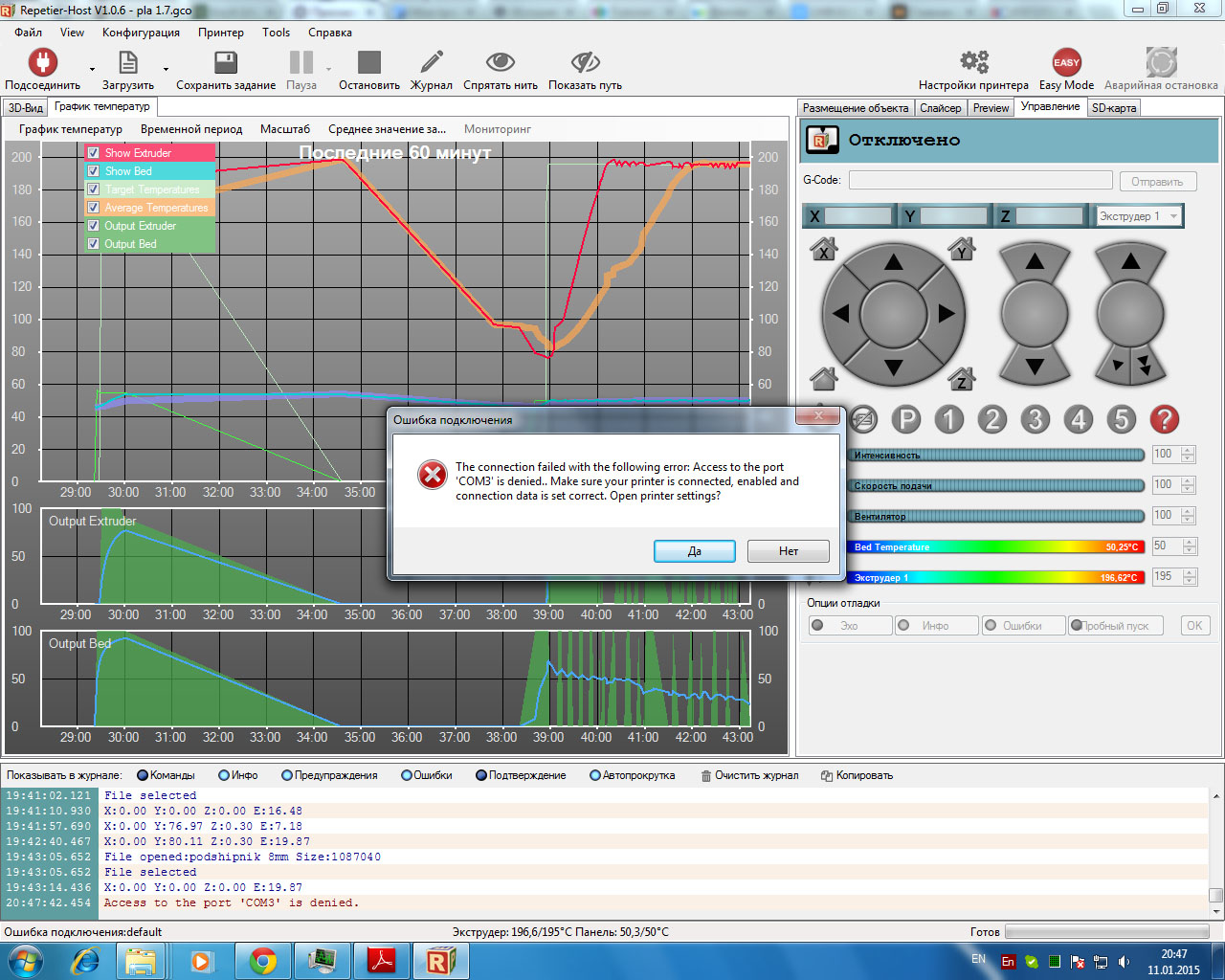Open the Конфигурация menu
The width and height of the screenshot is (1225, 980).
coord(141,33)
